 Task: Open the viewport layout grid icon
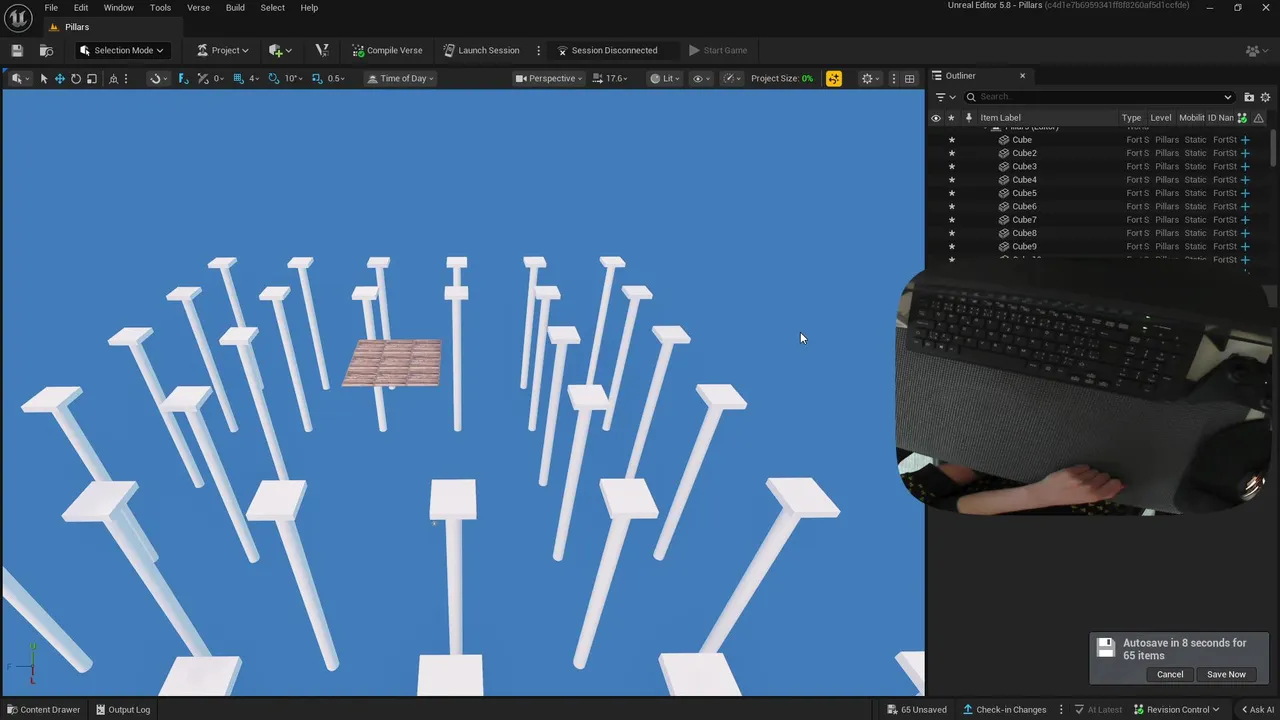909,78
